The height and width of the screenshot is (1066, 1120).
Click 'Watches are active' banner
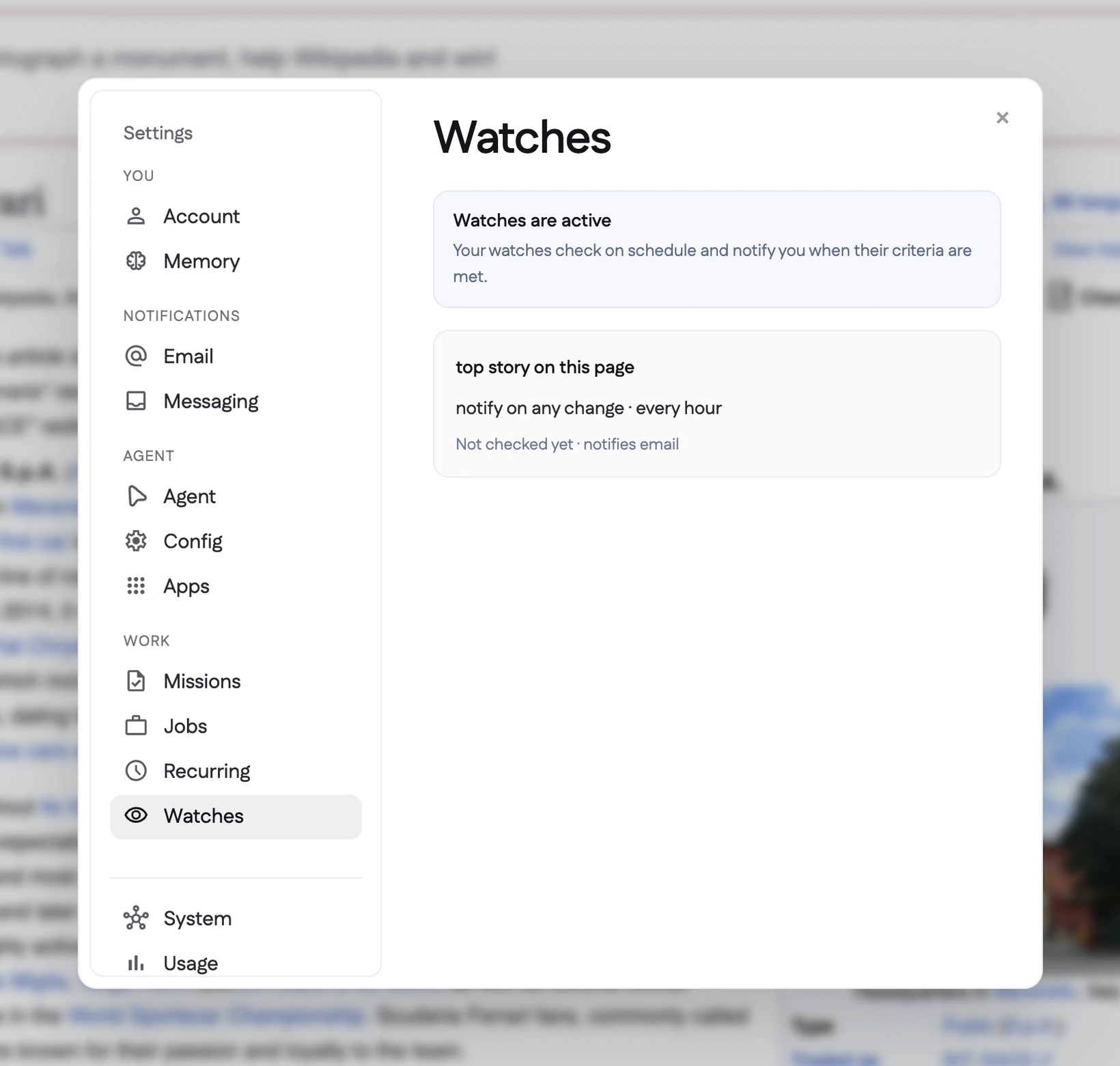point(717,249)
